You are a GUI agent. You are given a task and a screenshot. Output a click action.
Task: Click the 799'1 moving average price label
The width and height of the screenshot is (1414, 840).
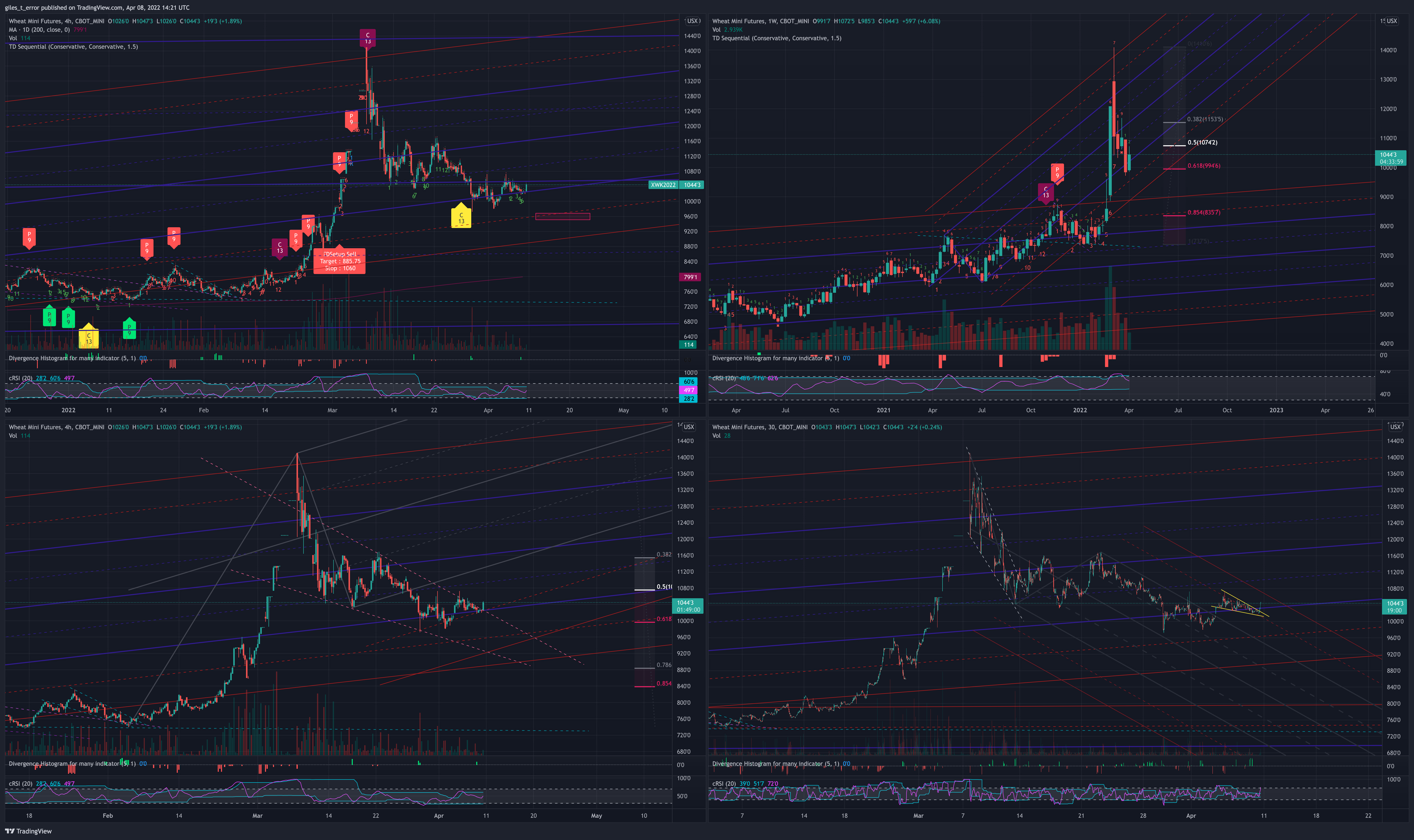click(x=690, y=277)
